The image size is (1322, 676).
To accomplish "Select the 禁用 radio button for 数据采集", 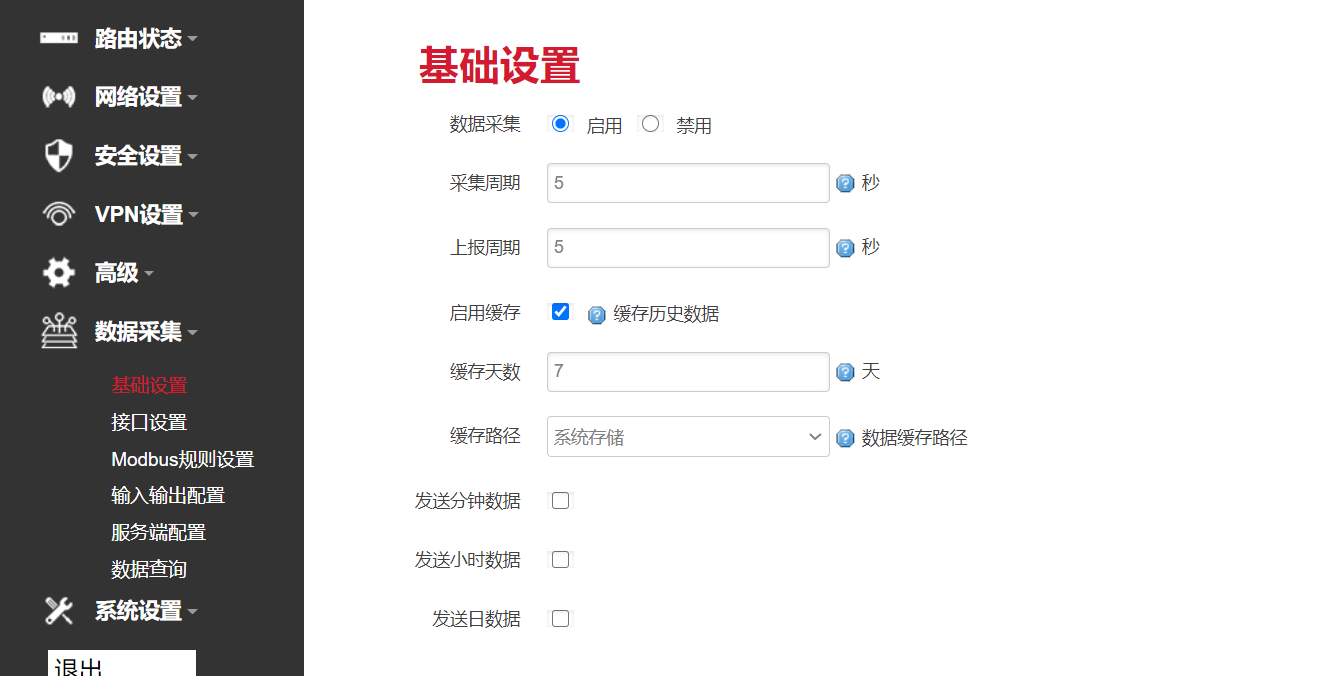I will click(651, 123).
